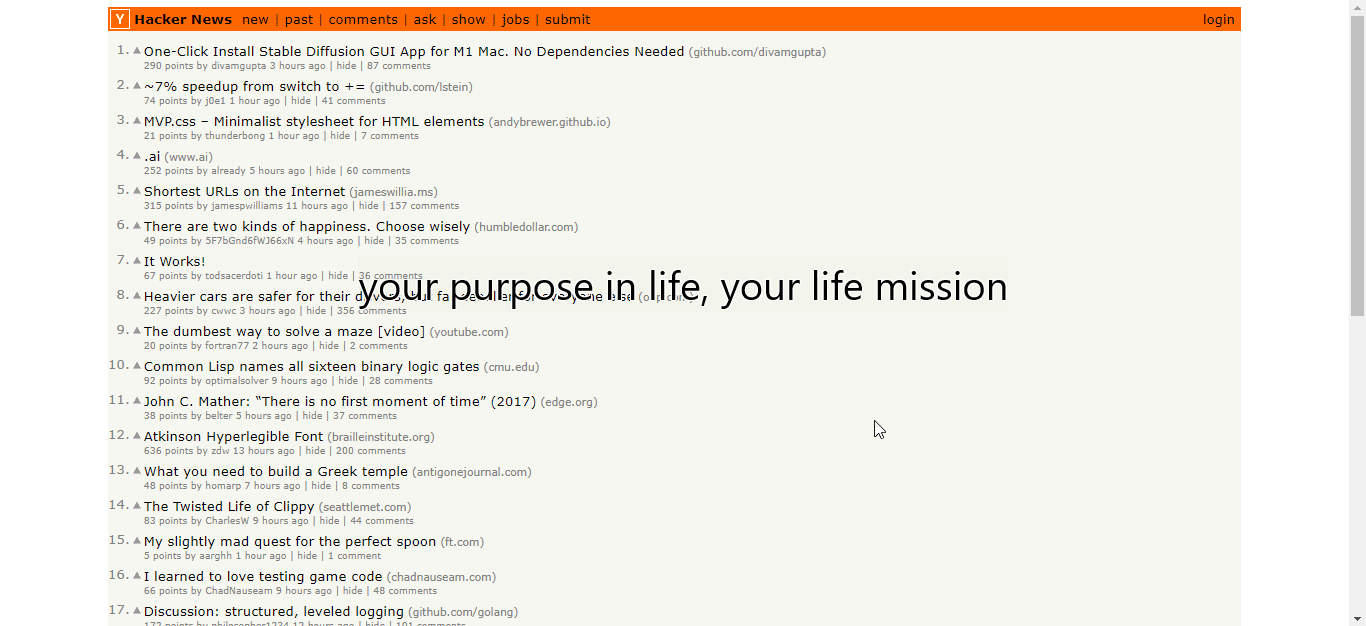Upvote the One-Click Install Stable Diffusion story

coord(138,50)
